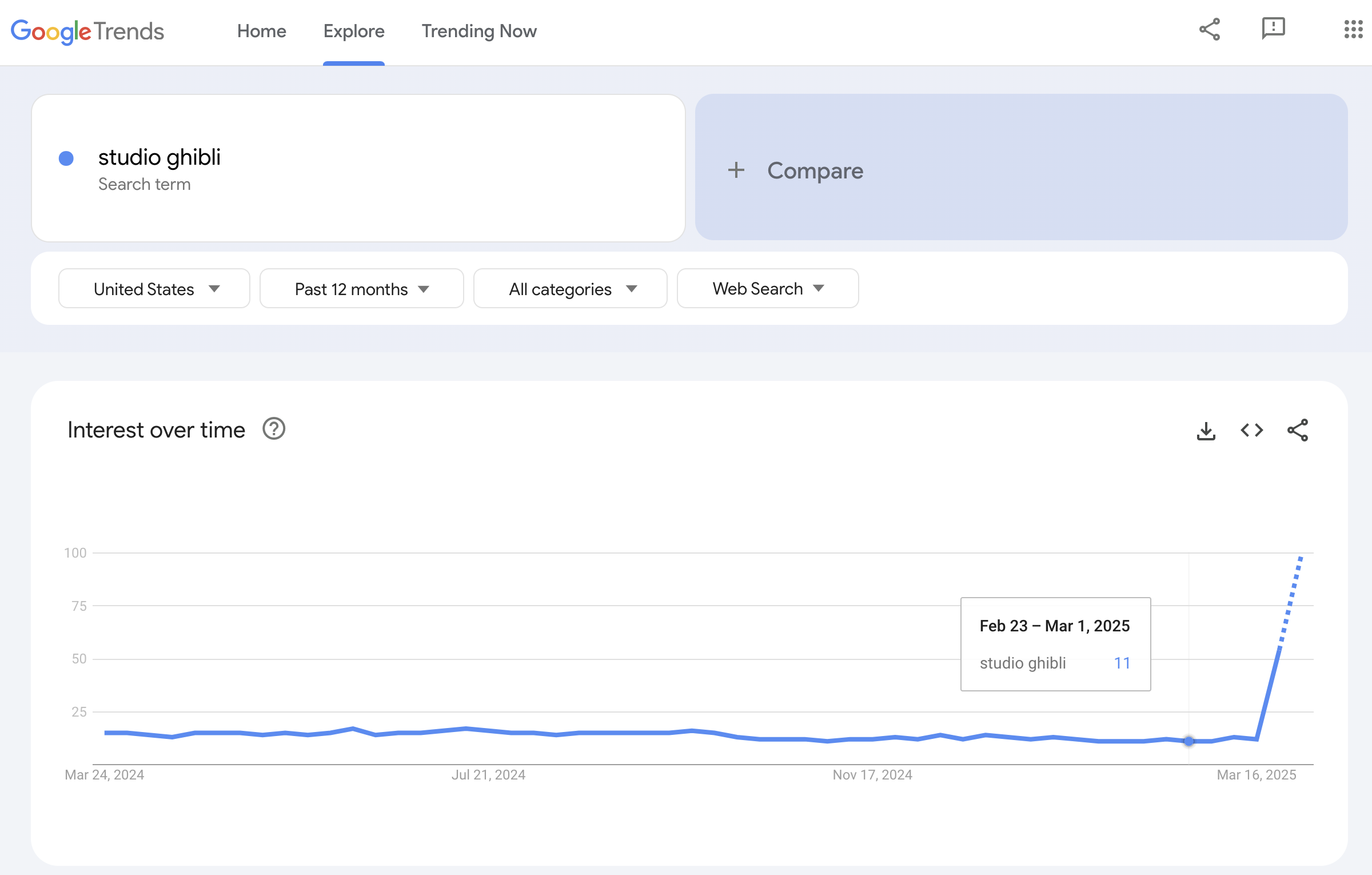Open help for Interest over time
The width and height of the screenshot is (1372, 875).
point(274,429)
